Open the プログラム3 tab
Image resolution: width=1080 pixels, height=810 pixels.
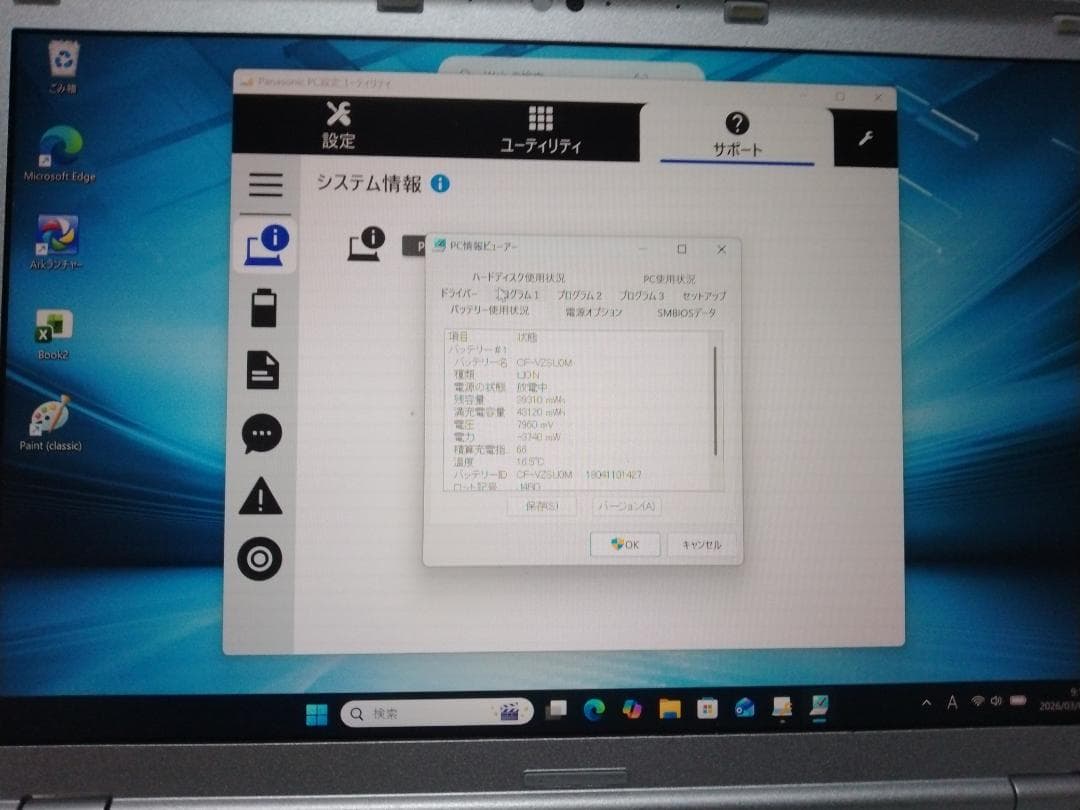[641, 295]
